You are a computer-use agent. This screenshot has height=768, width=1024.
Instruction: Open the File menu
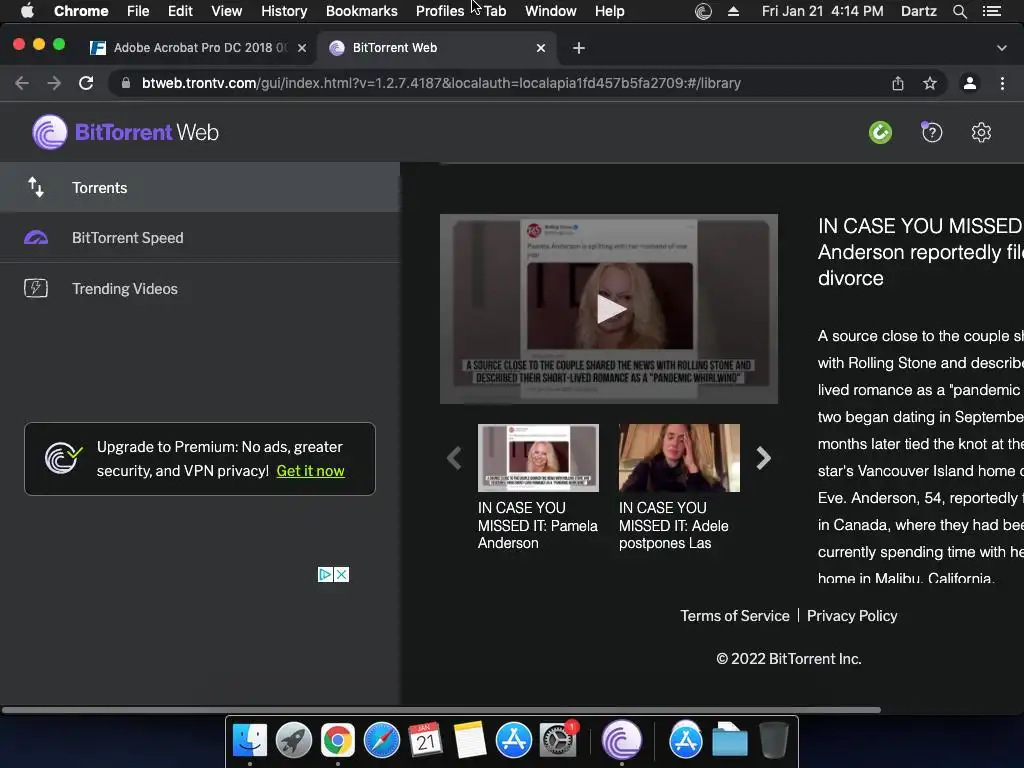(x=138, y=11)
